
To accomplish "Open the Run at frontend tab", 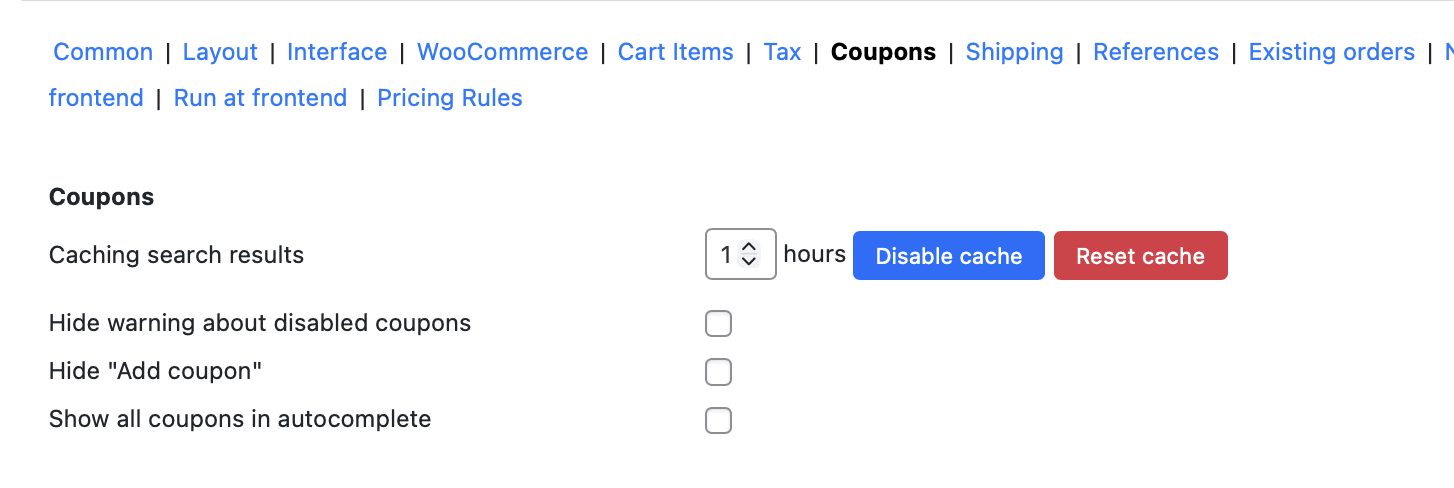I will (260, 98).
